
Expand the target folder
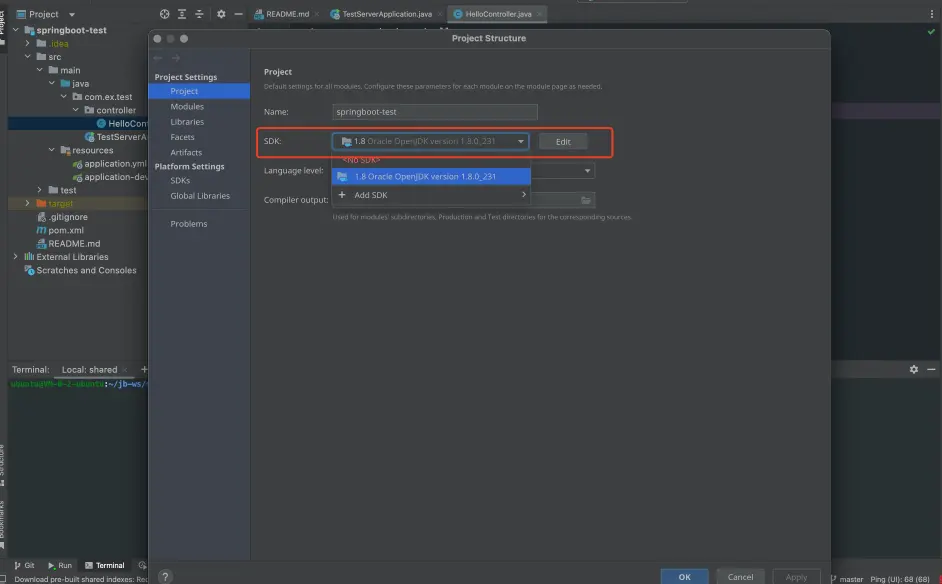pos(28,203)
